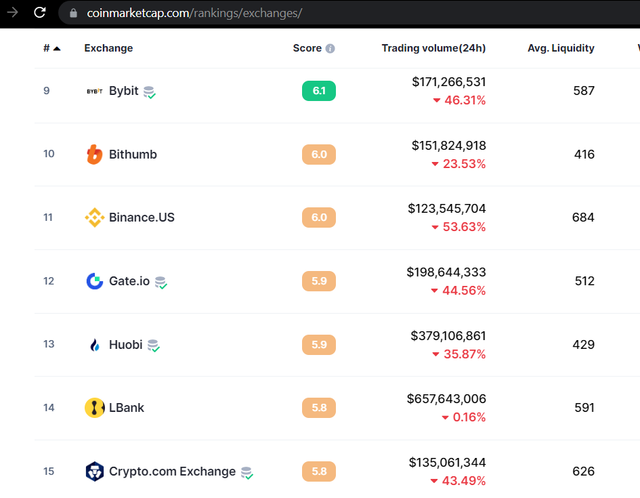
Task: Open the Gate.io exchange link
Action: pyautogui.click(x=129, y=281)
